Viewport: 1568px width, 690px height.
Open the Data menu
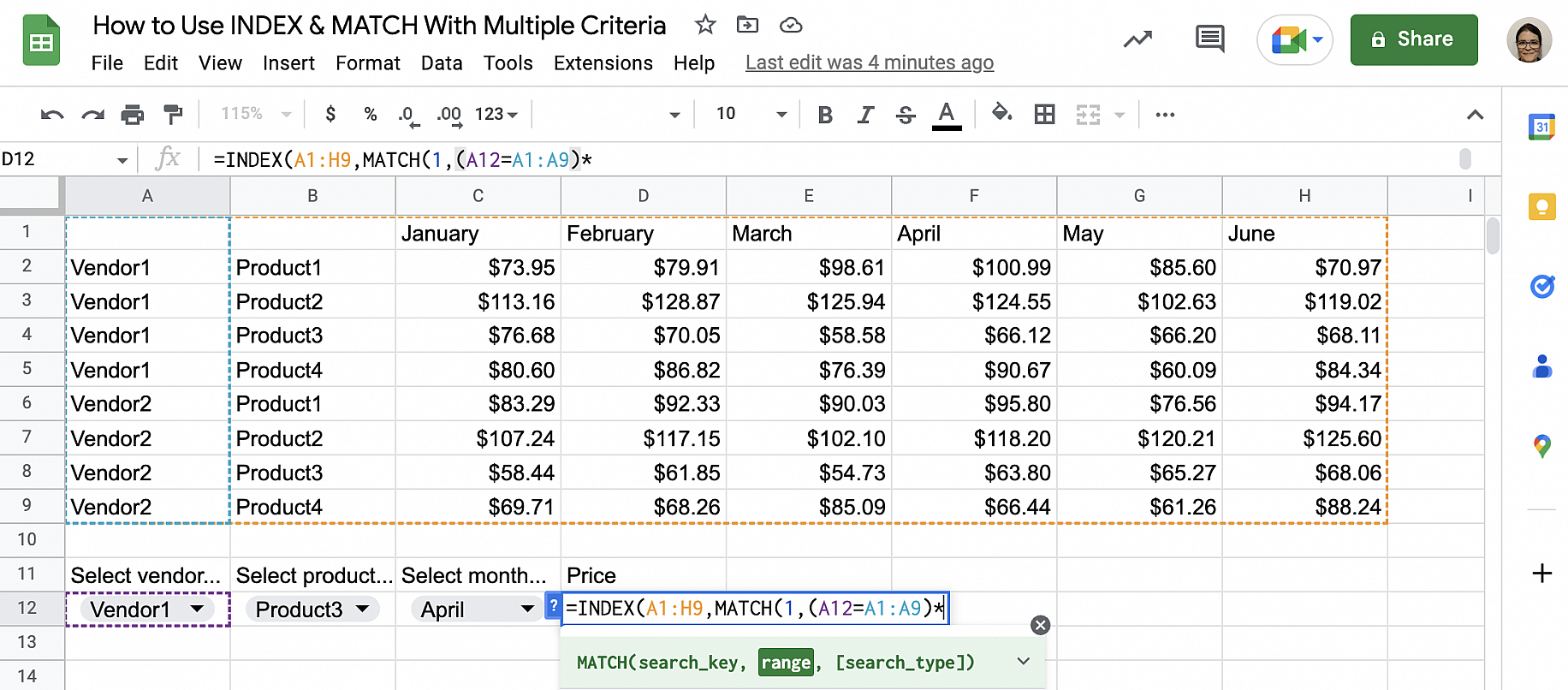click(442, 63)
